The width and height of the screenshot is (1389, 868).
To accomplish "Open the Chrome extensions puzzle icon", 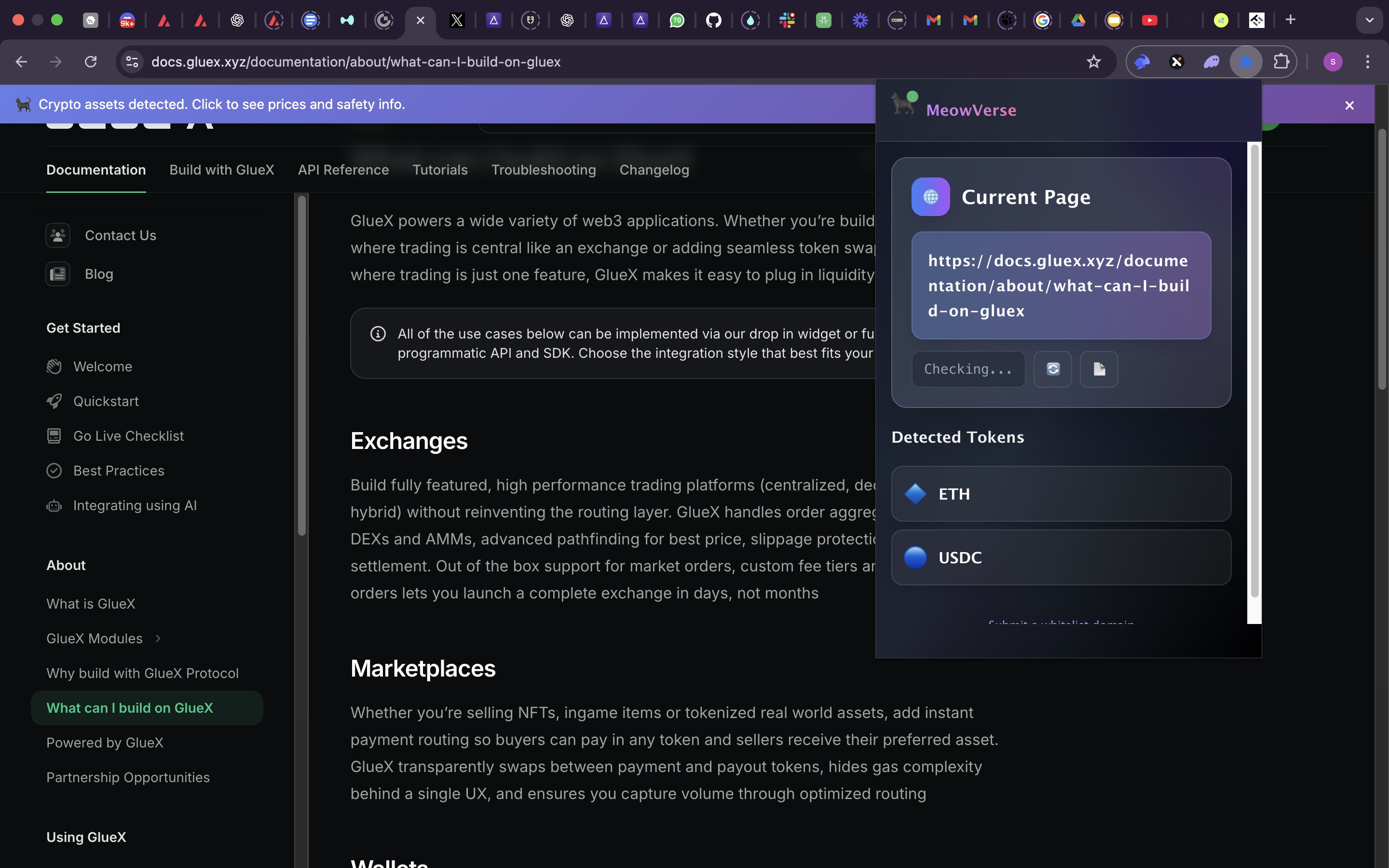I will click(x=1281, y=61).
